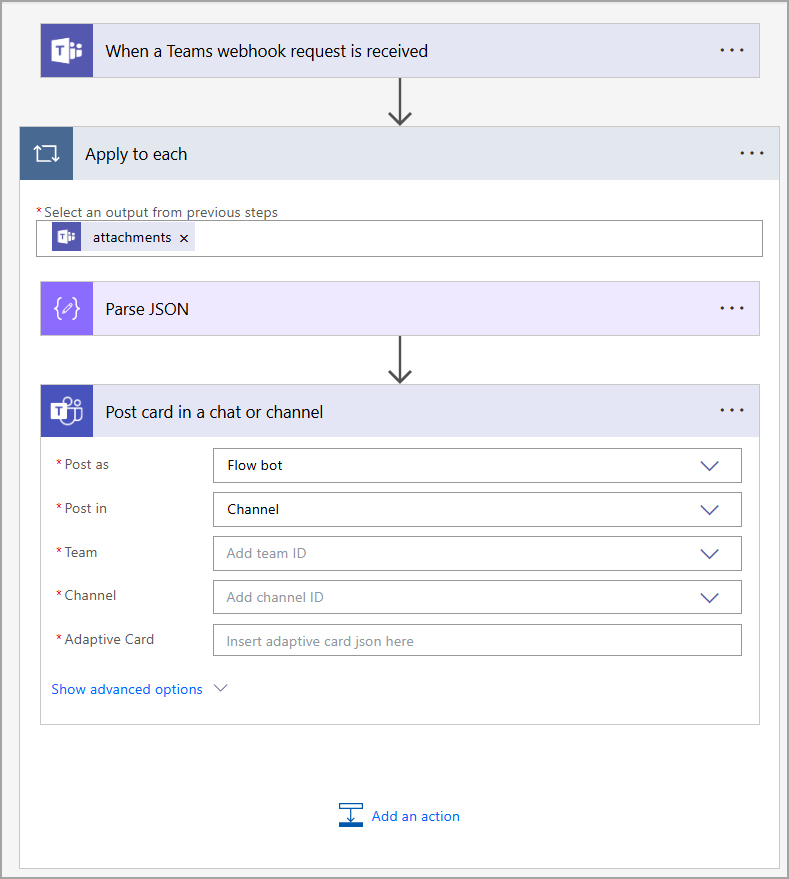Open ellipsis menu for Teams webhook trigger
This screenshot has height=879, width=789.
pyautogui.click(x=732, y=50)
